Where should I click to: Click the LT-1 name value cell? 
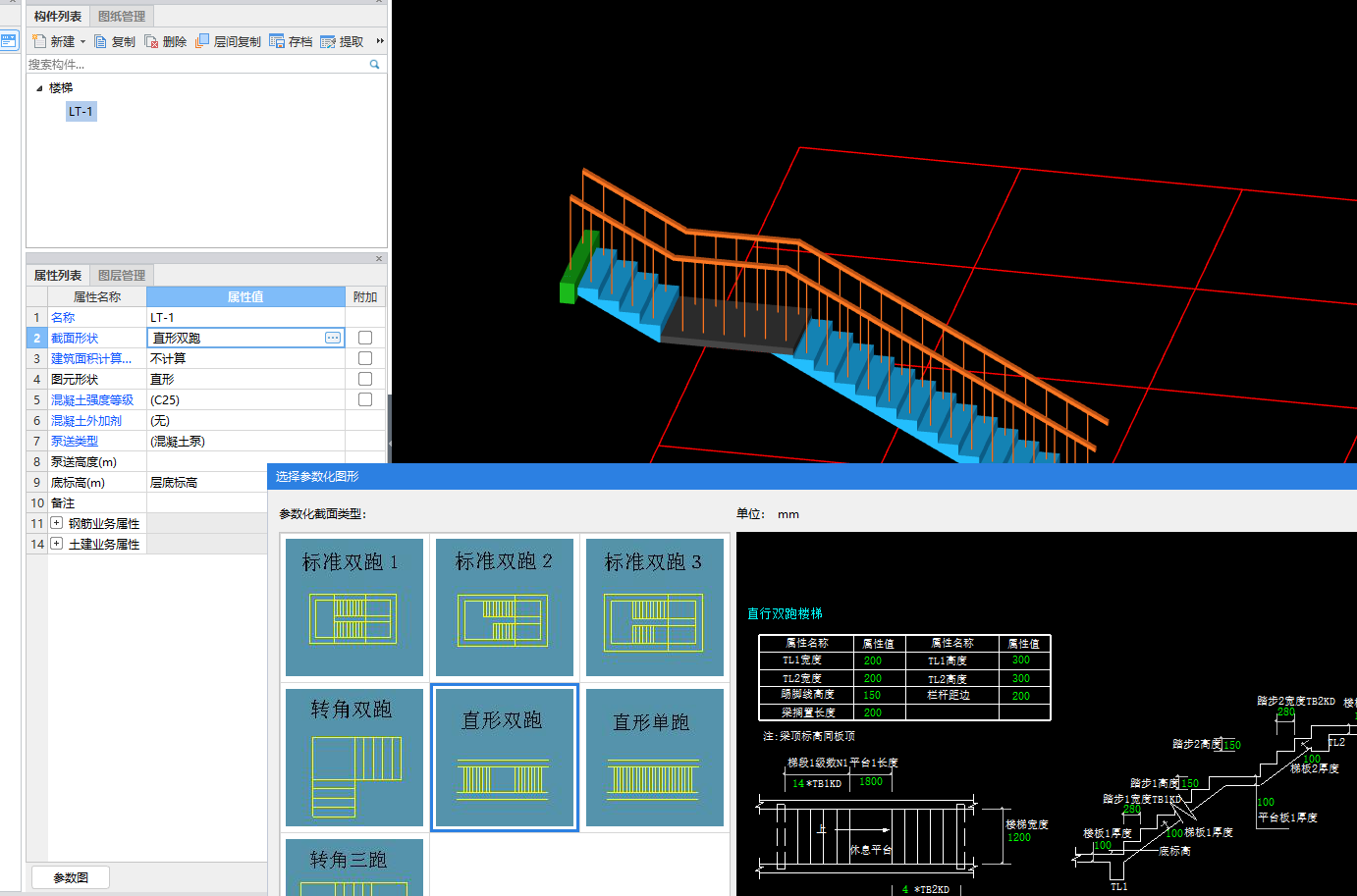(x=245, y=317)
